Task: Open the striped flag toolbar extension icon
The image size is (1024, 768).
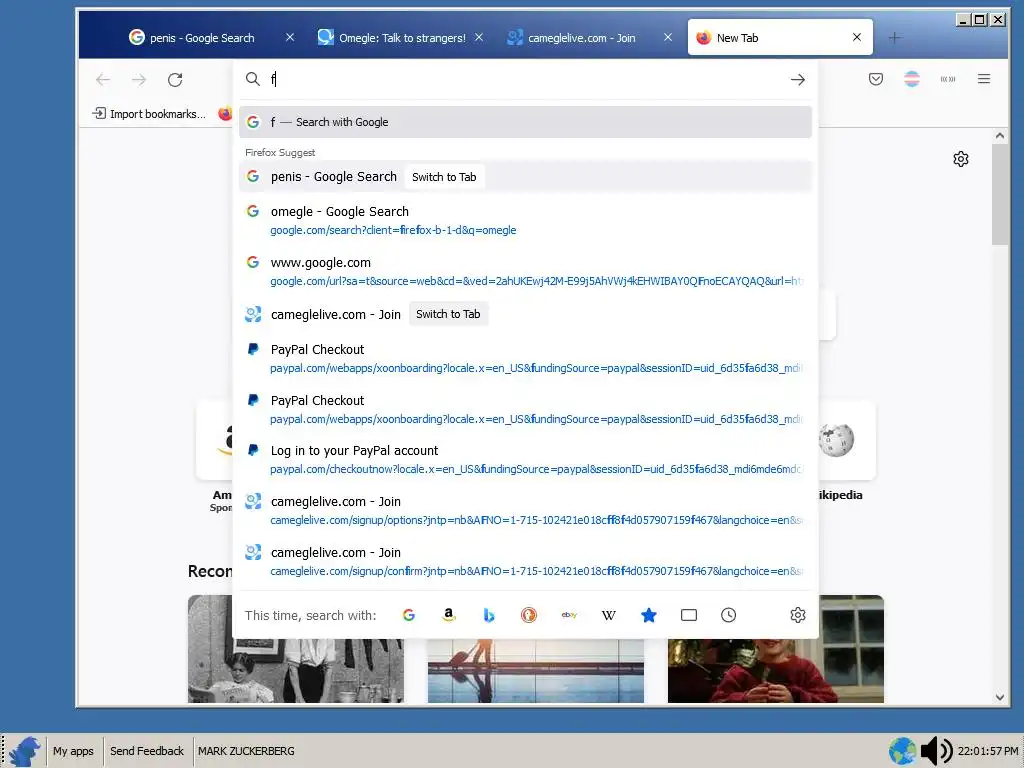Action: click(x=912, y=79)
